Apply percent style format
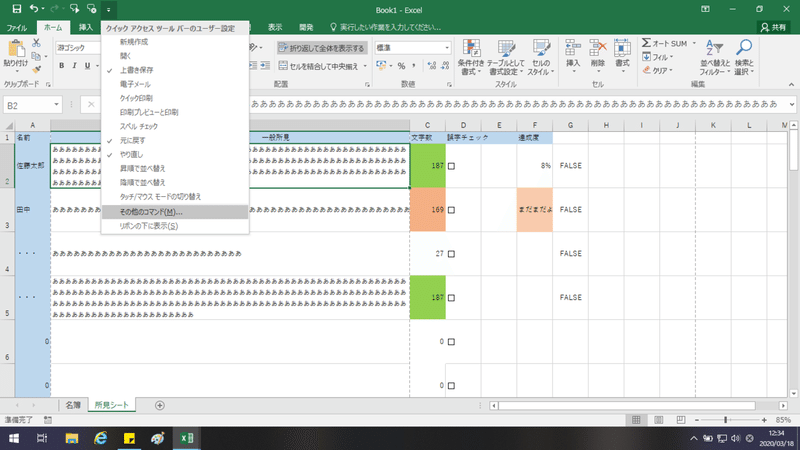Viewport: 800px width, 450px height. click(x=402, y=66)
